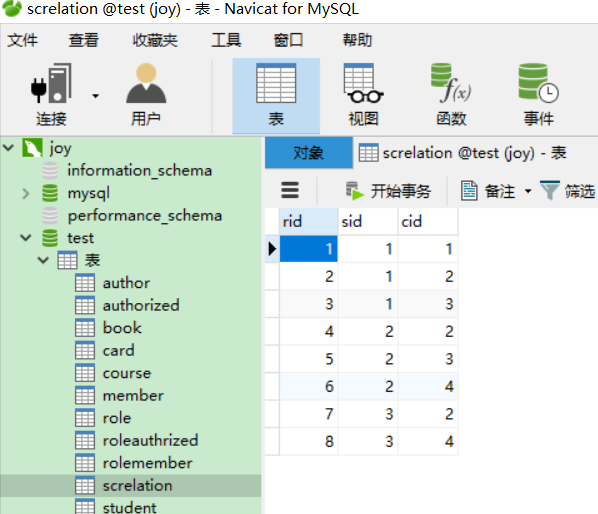Screen dimensions: 598x514
Task: Click the Navicat app icon in title bar
Action: 12,8
